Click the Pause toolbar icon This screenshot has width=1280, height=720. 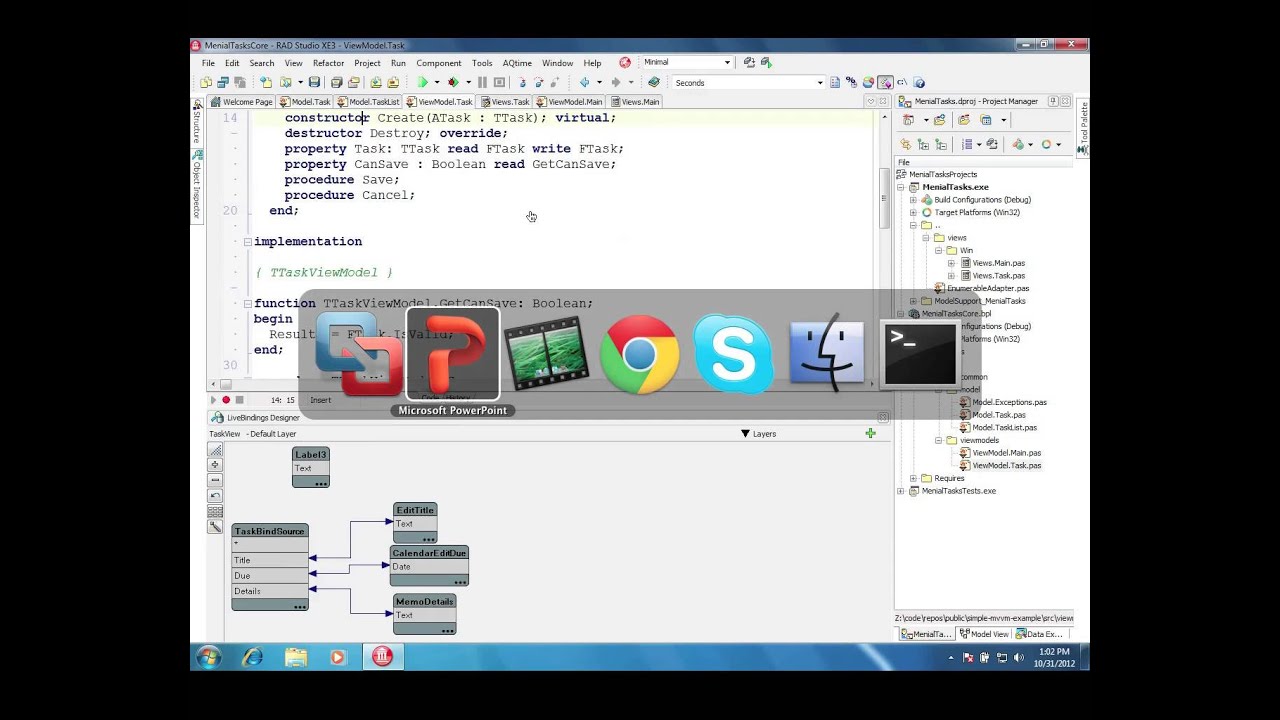coord(482,82)
